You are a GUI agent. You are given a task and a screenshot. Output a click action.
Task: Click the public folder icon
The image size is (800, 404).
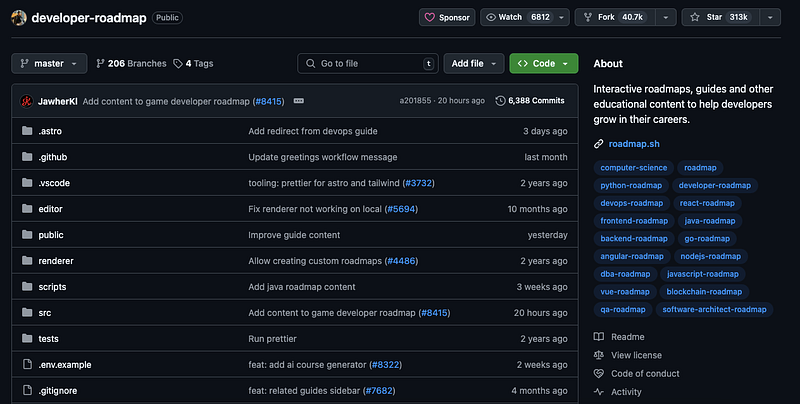pyautogui.click(x=27, y=235)
